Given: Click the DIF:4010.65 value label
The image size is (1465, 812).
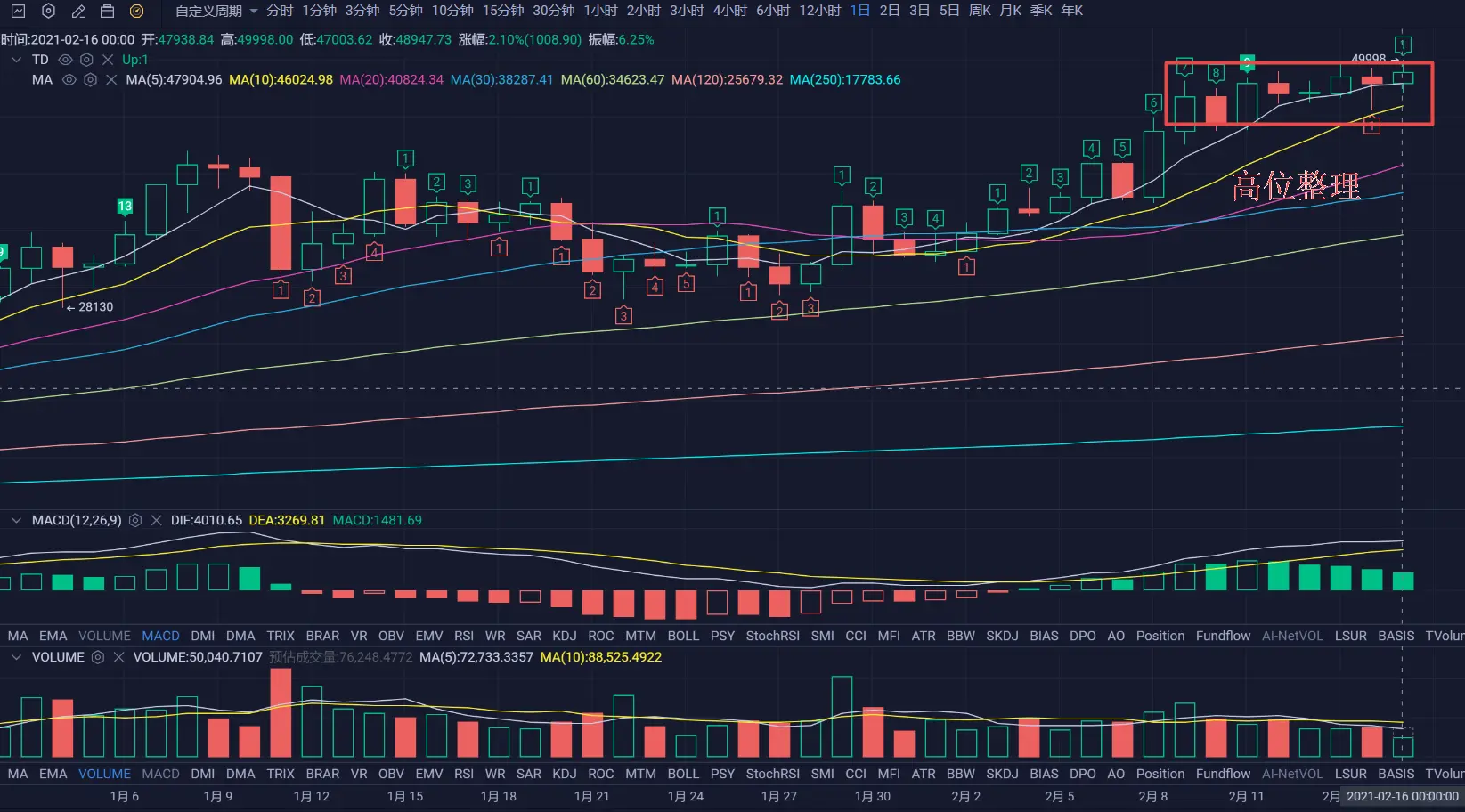Looking at the screenshot, I should (207, 520).
